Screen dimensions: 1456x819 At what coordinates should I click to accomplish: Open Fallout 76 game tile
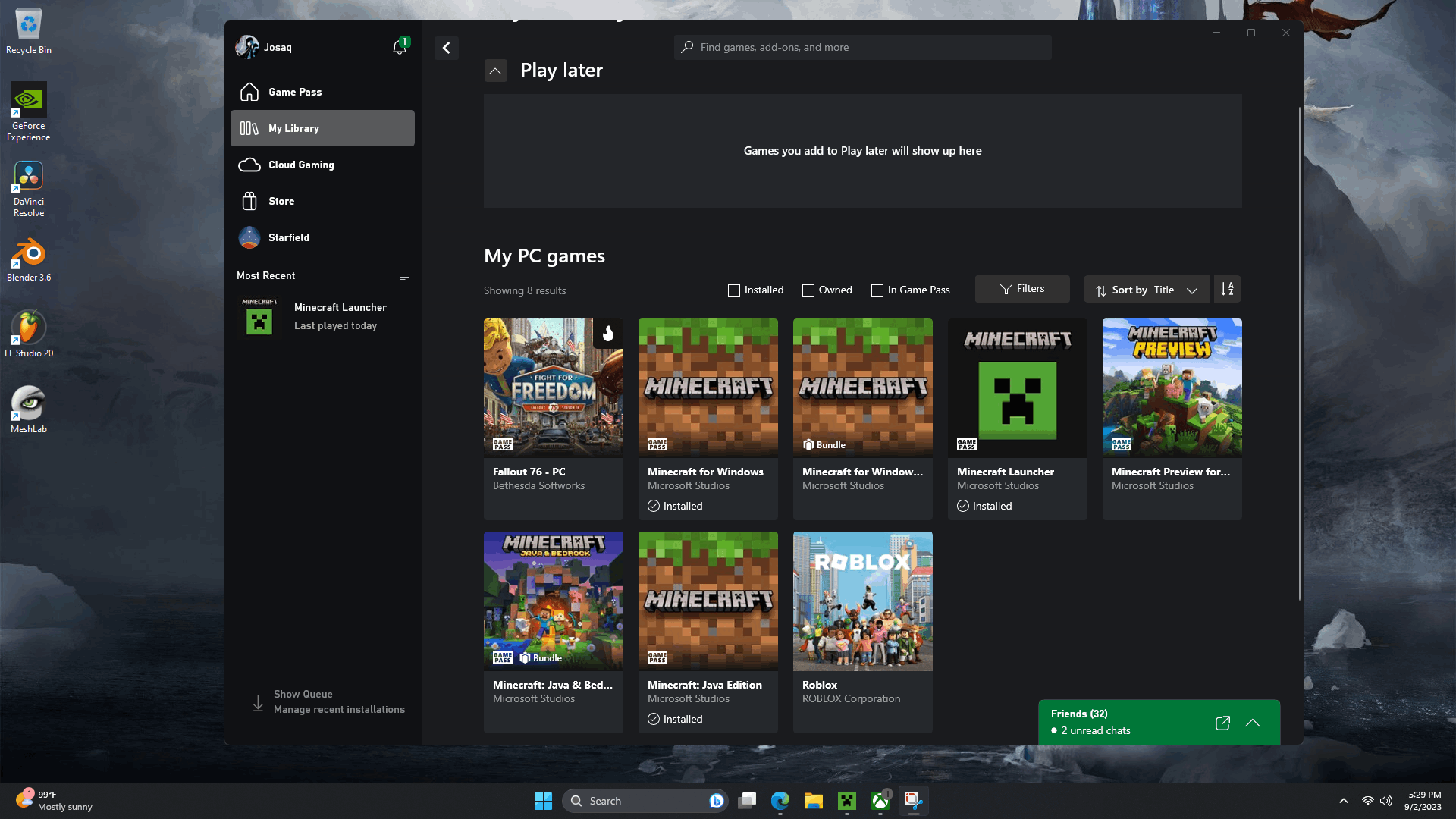click(x=554, y=419)
